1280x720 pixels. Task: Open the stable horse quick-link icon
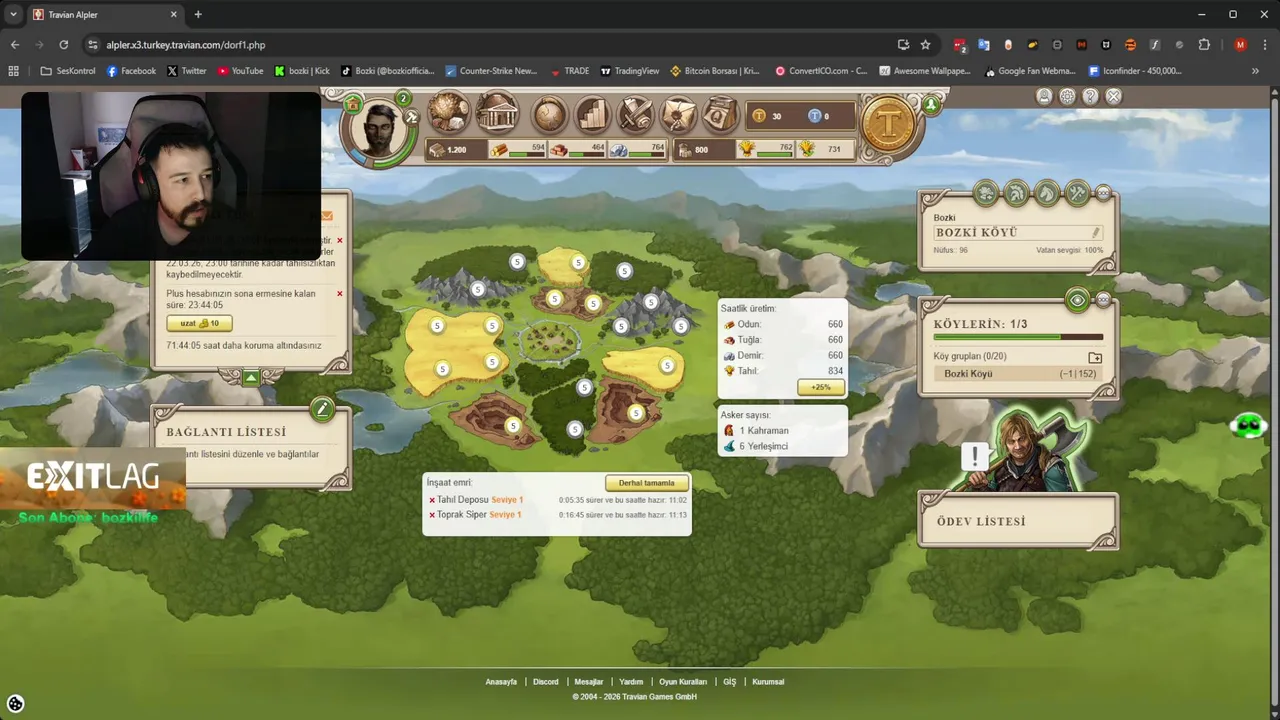click(x=1047, y=192)
